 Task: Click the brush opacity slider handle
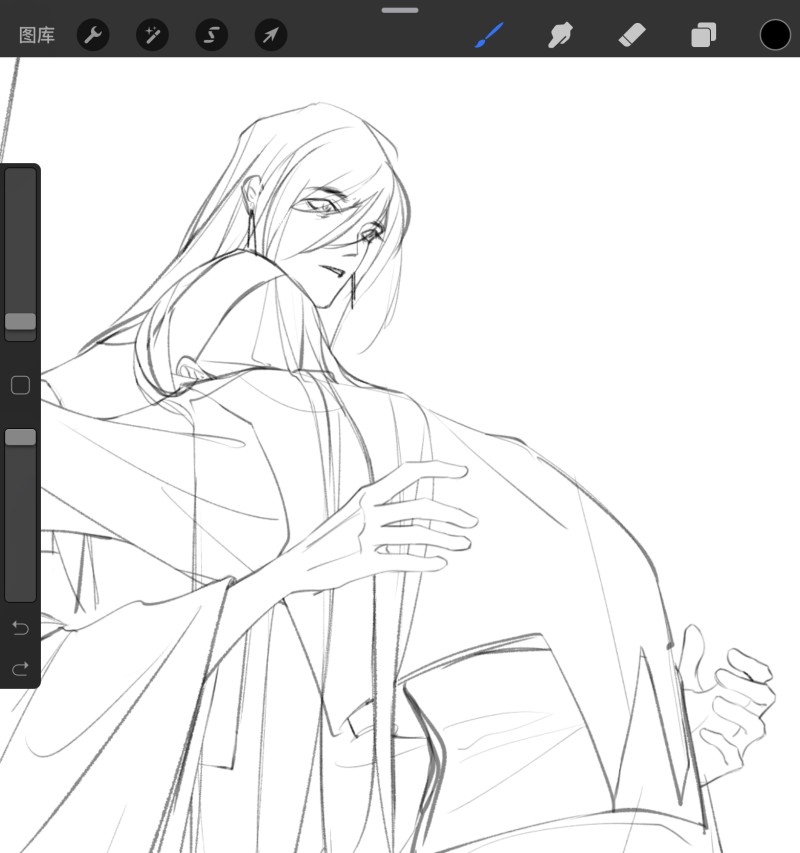click(21, 437)
